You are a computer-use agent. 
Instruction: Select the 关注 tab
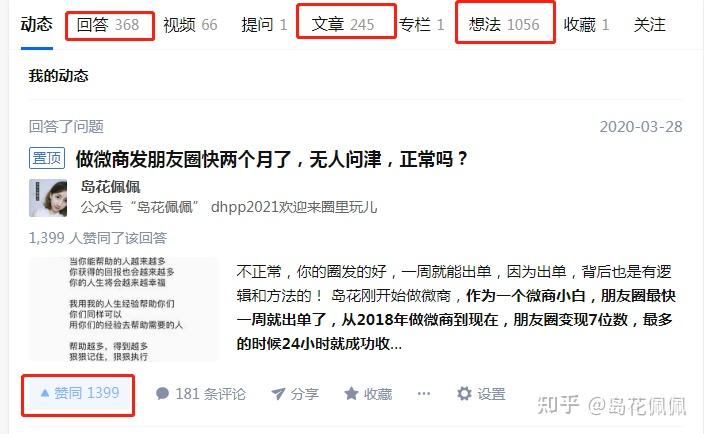pos(649,25)
